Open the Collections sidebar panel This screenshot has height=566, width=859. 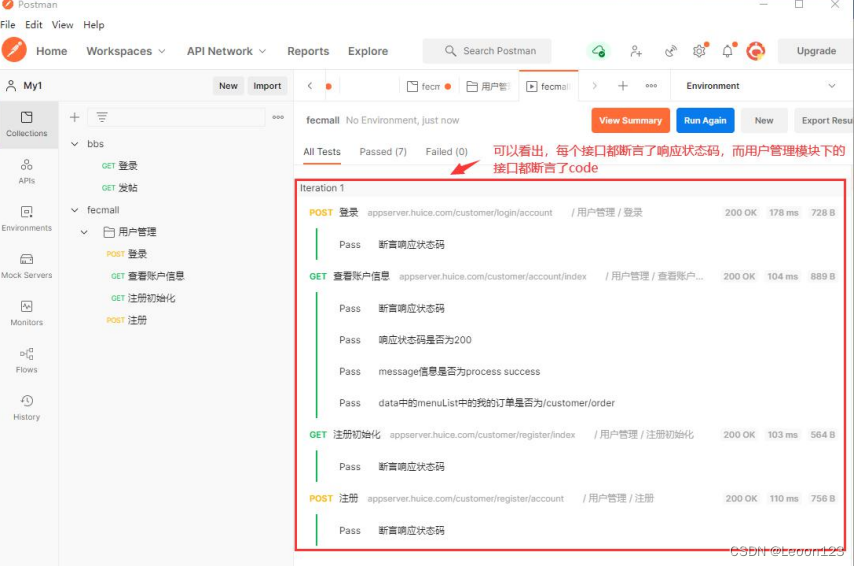point(26,124)
